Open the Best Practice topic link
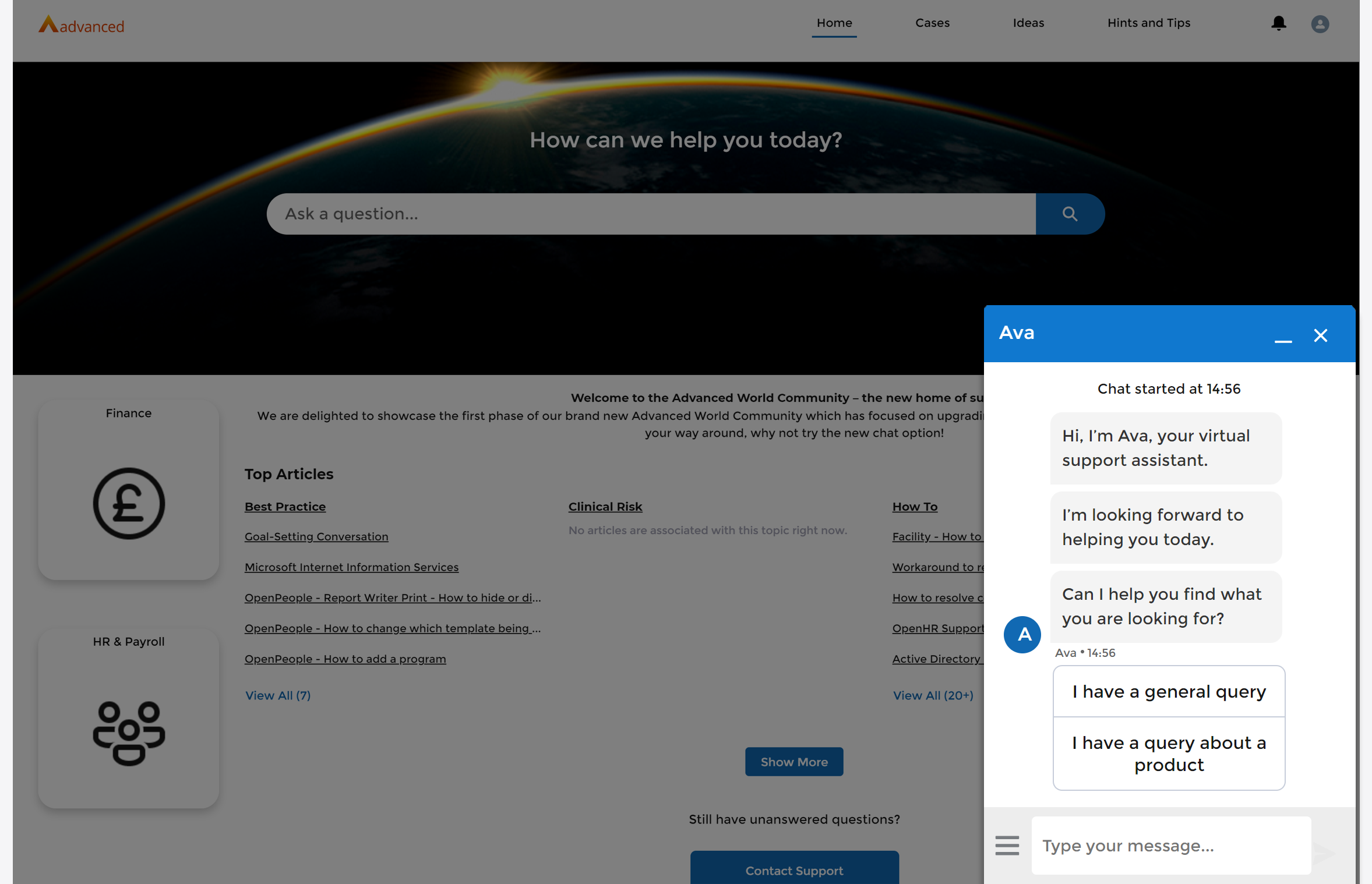 pos(285,506)
